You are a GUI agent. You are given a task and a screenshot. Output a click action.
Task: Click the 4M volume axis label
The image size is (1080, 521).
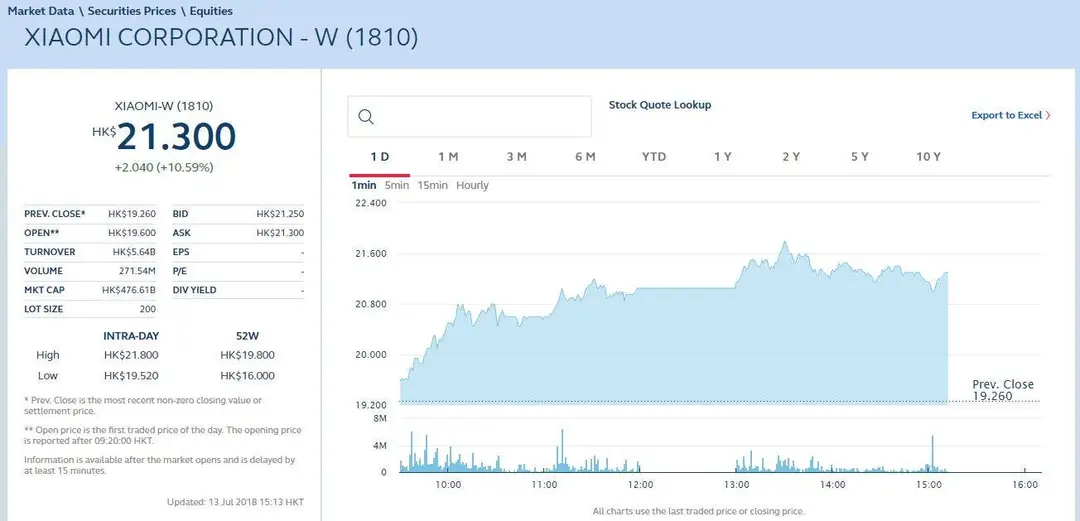[380, 446]
